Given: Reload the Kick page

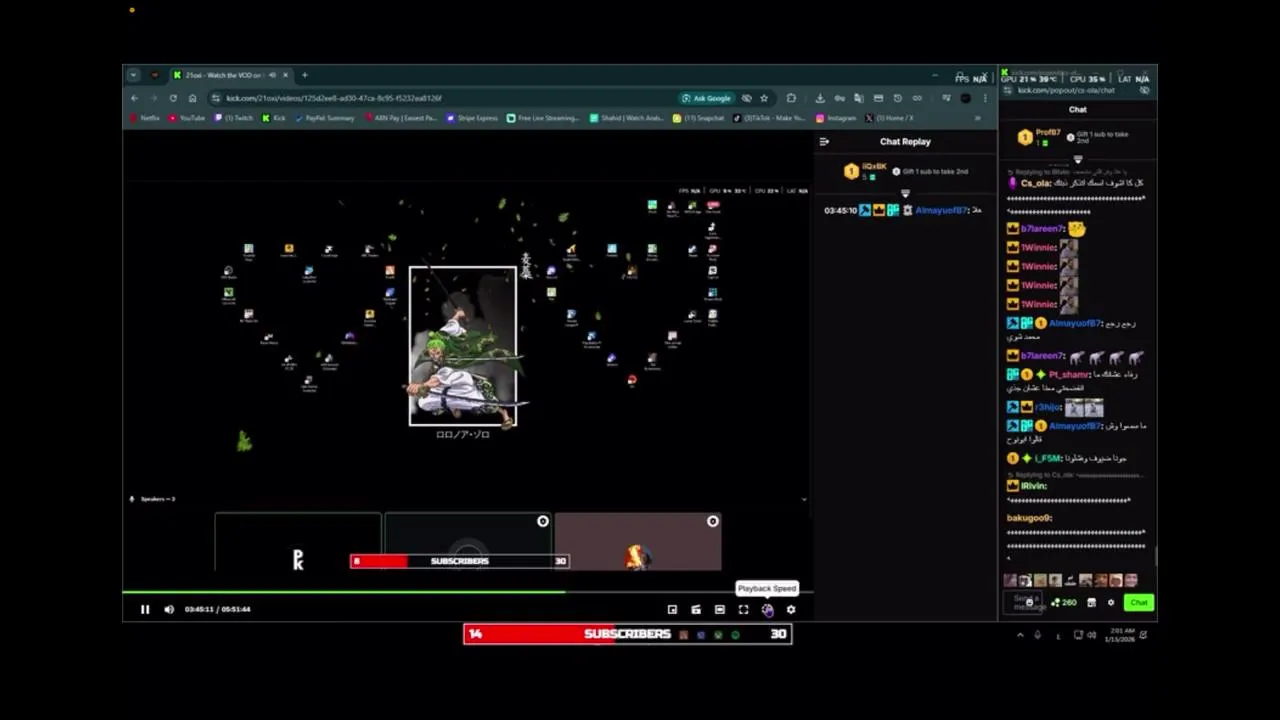Looking at the screenshot, I should pyautogui.click(x=173, y=98).
